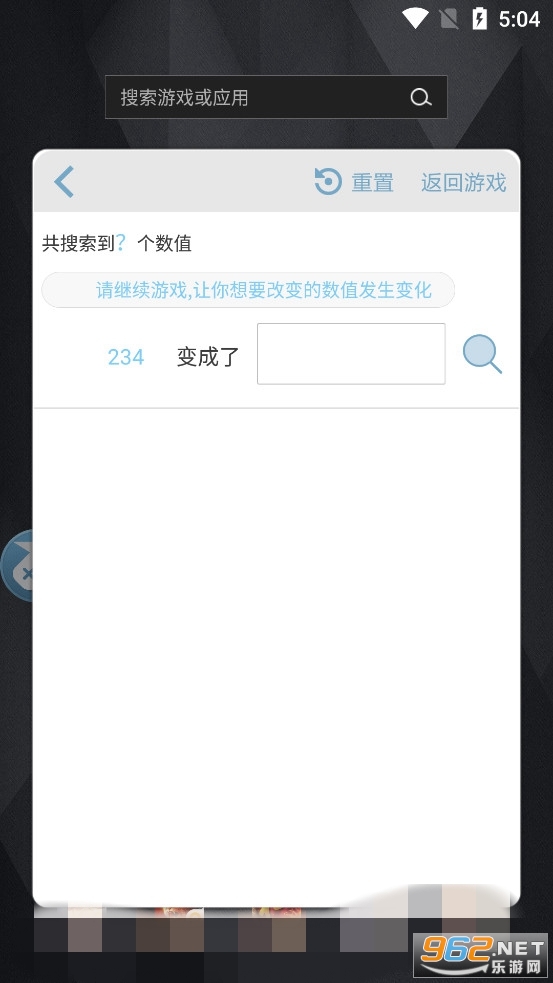Open the floating modifier icon on the left edge
The image size is (553, 983).
(17, 565)
